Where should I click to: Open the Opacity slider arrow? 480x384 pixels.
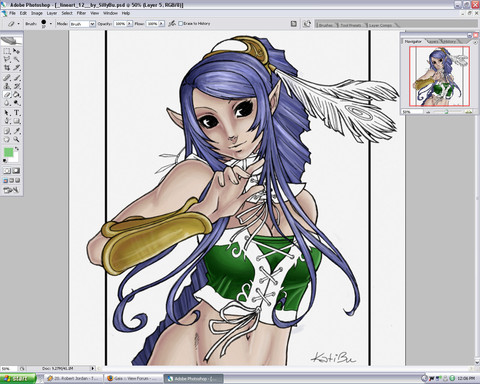click(129, 24)
